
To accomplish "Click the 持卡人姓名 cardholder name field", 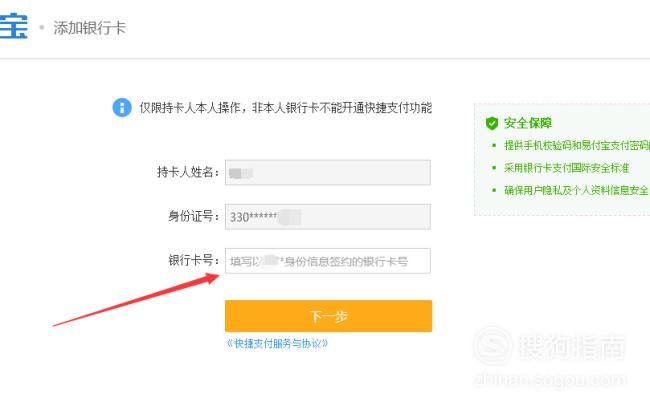I will tap(327, 172).
